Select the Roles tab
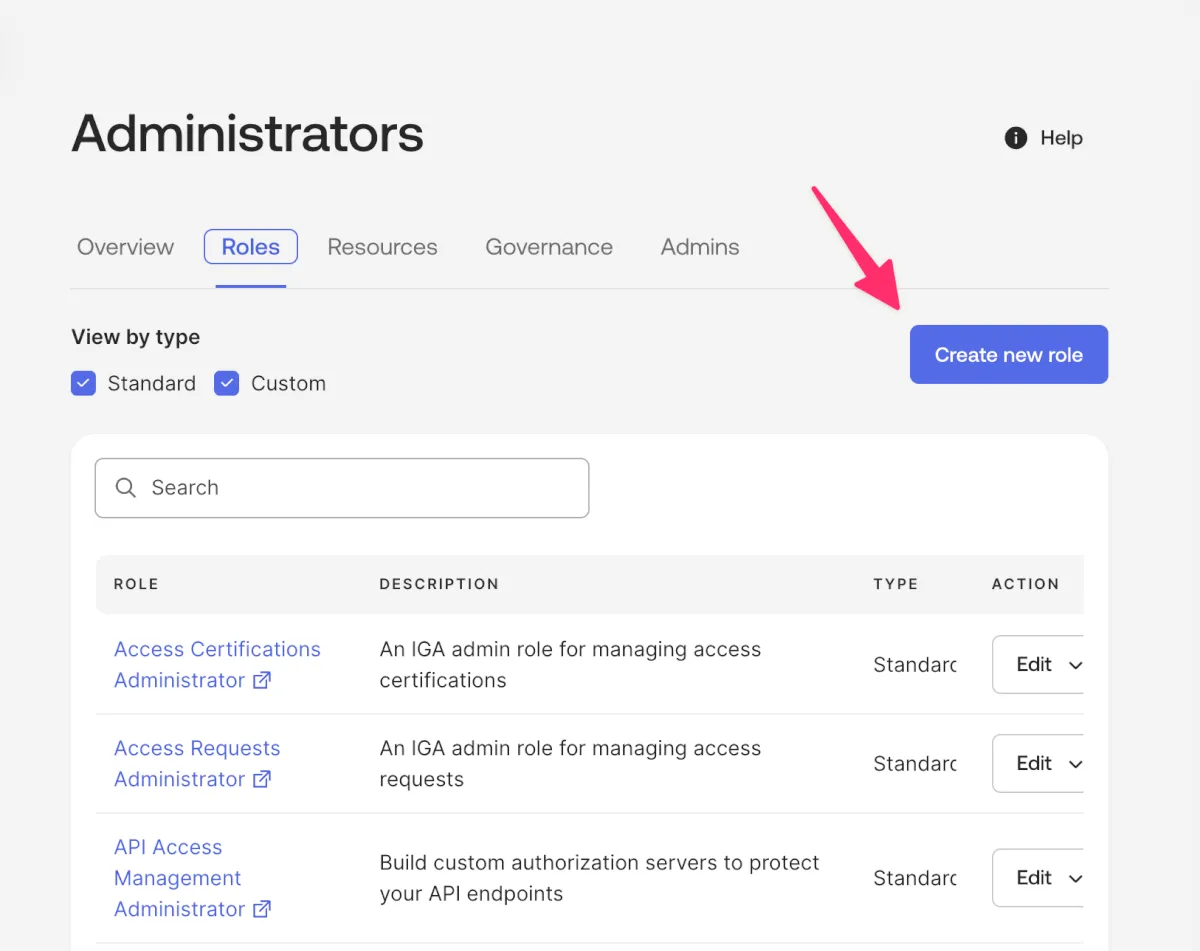1200x951 pixels. [251, 247]
